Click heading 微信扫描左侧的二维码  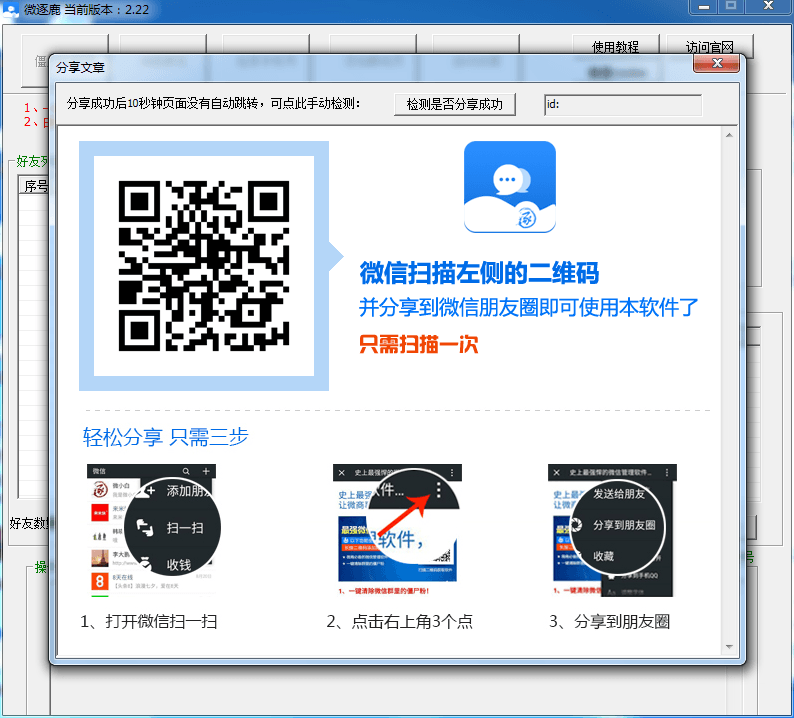pyautogui.click(x=479, y=273)
